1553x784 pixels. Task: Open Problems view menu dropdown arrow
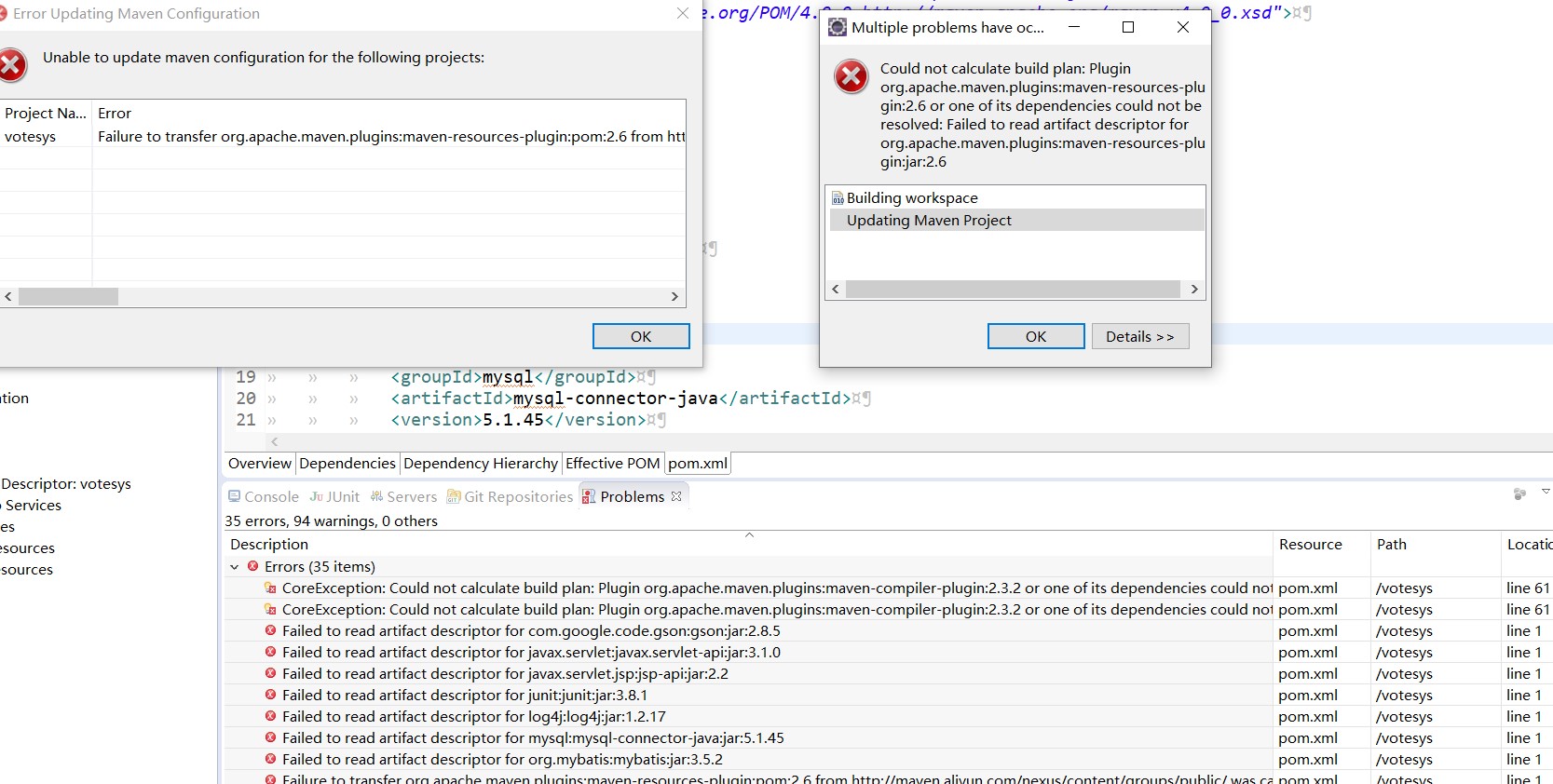tap(1546, 491)
